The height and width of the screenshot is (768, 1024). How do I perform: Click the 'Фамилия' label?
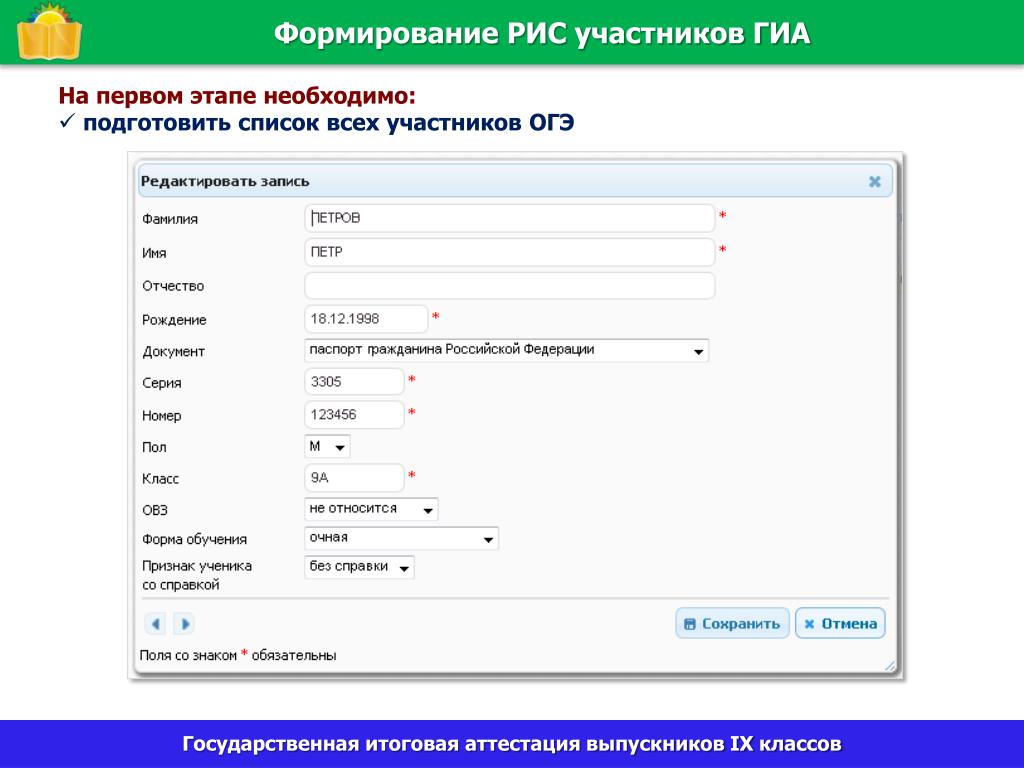point(170,219)
